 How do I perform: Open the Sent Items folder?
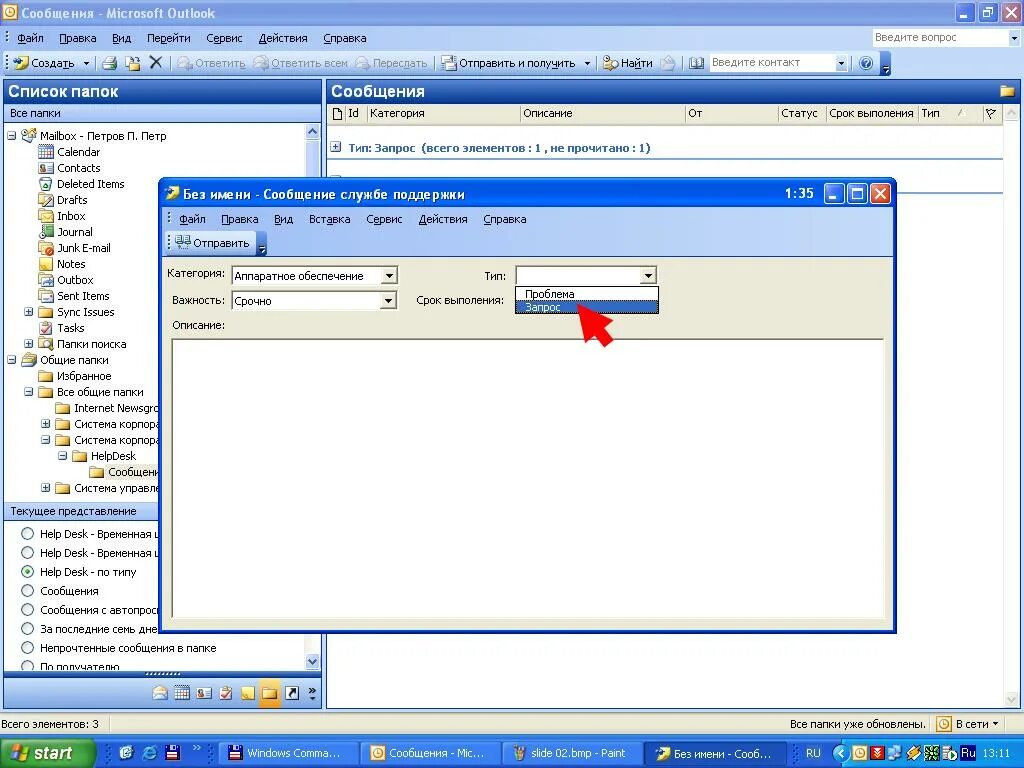pyautogui.click(x=83, y=296)
